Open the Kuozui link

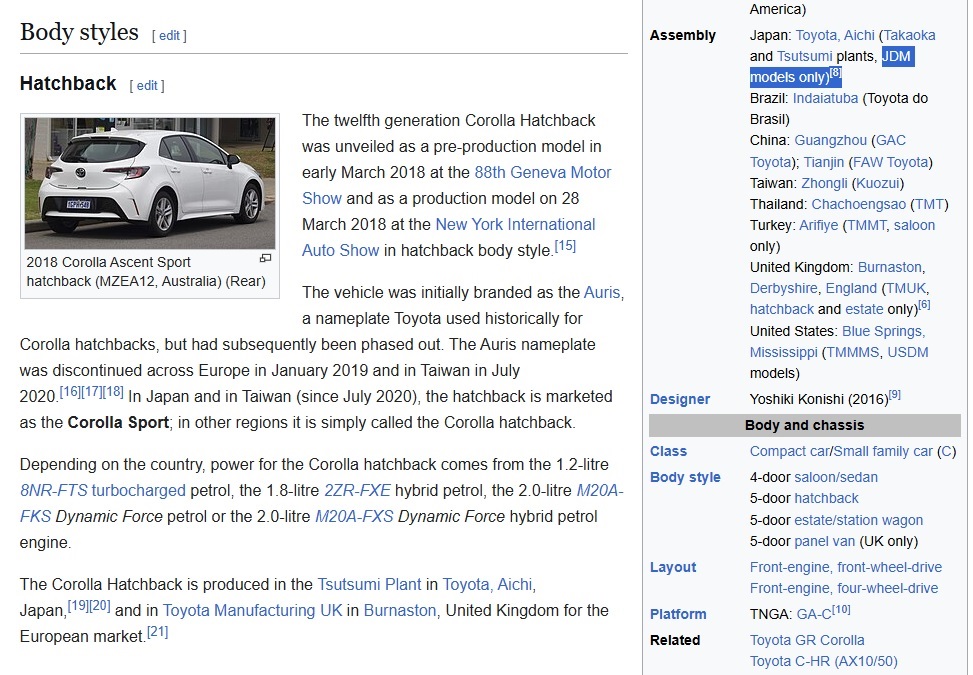(x=877, y=184)
